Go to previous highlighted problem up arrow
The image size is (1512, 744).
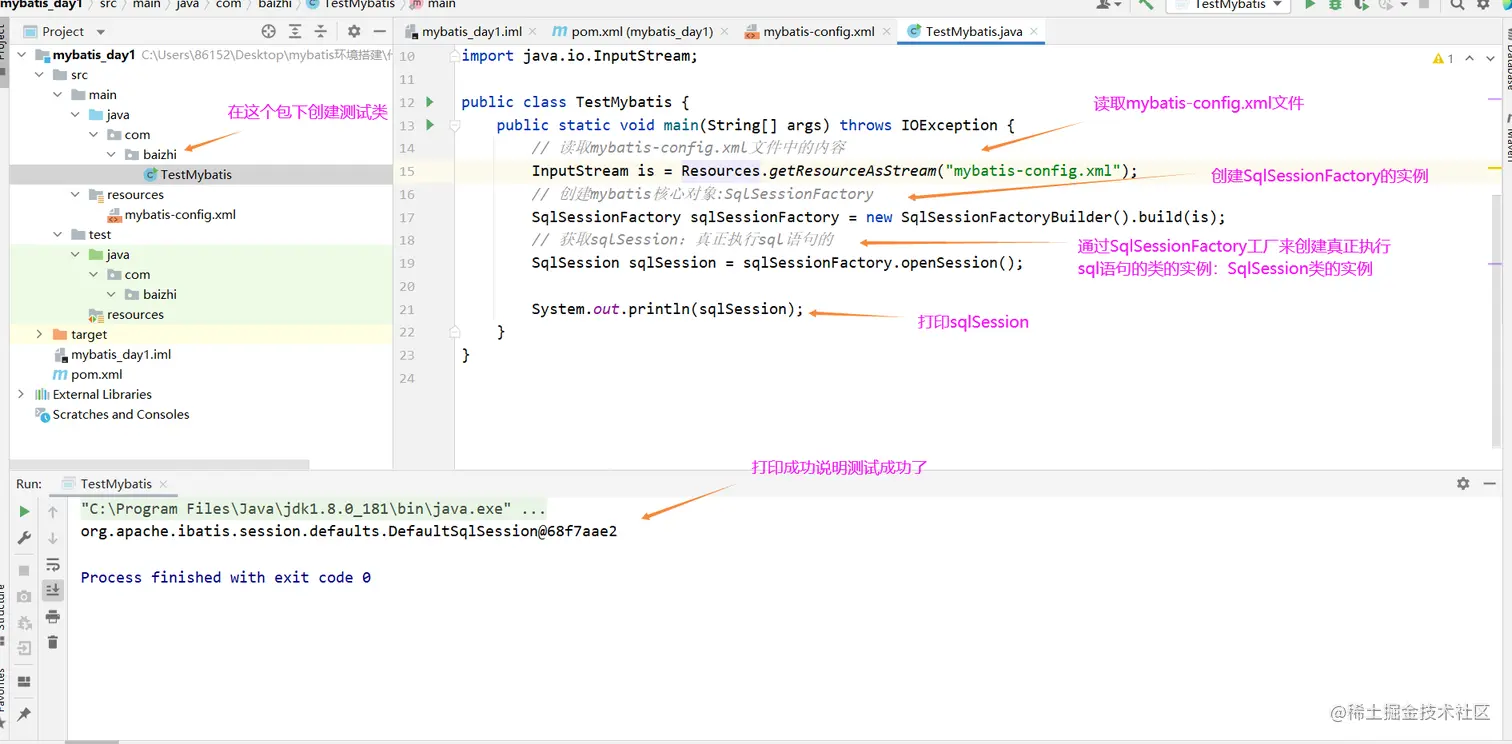(x=1470, y=59)
